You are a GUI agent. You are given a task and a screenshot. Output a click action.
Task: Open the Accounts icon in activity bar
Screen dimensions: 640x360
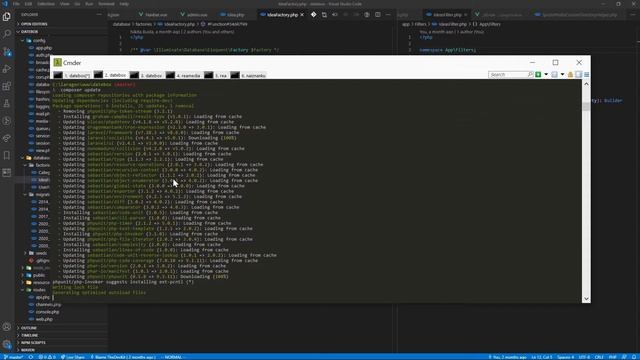pyautogui.click(x=7, y=327)
